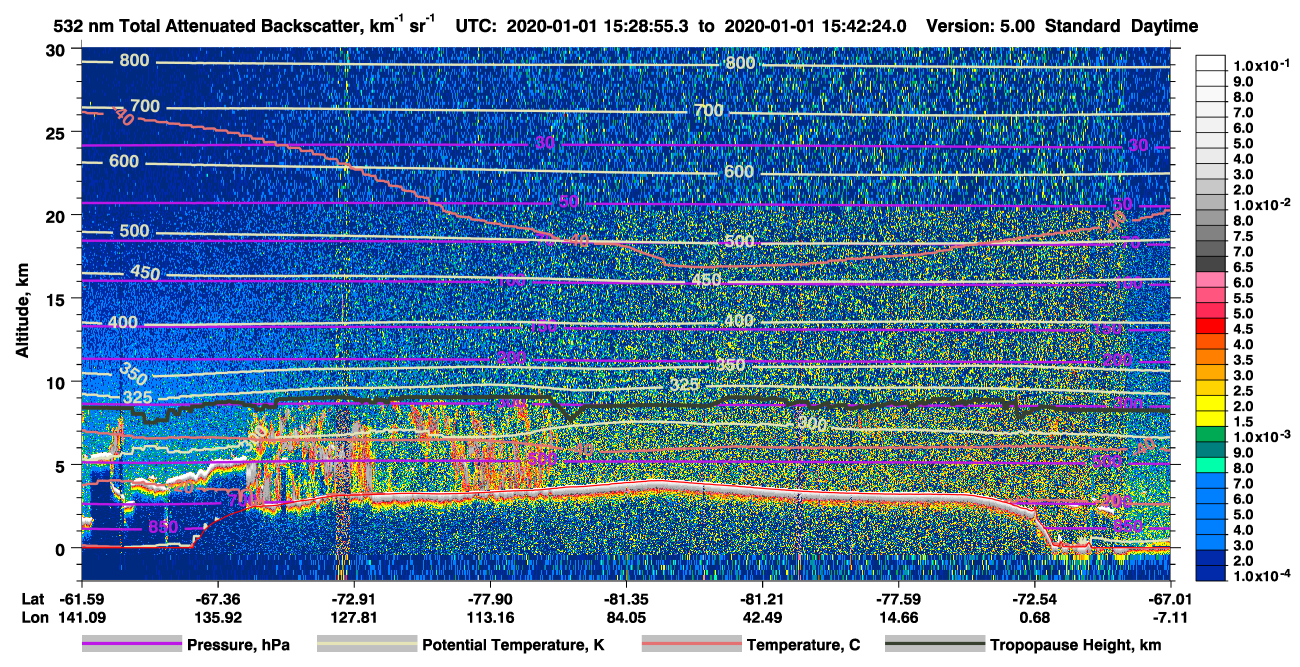
Task: Click the salmon Temperature legend line sample
Action: pos(691,645)
